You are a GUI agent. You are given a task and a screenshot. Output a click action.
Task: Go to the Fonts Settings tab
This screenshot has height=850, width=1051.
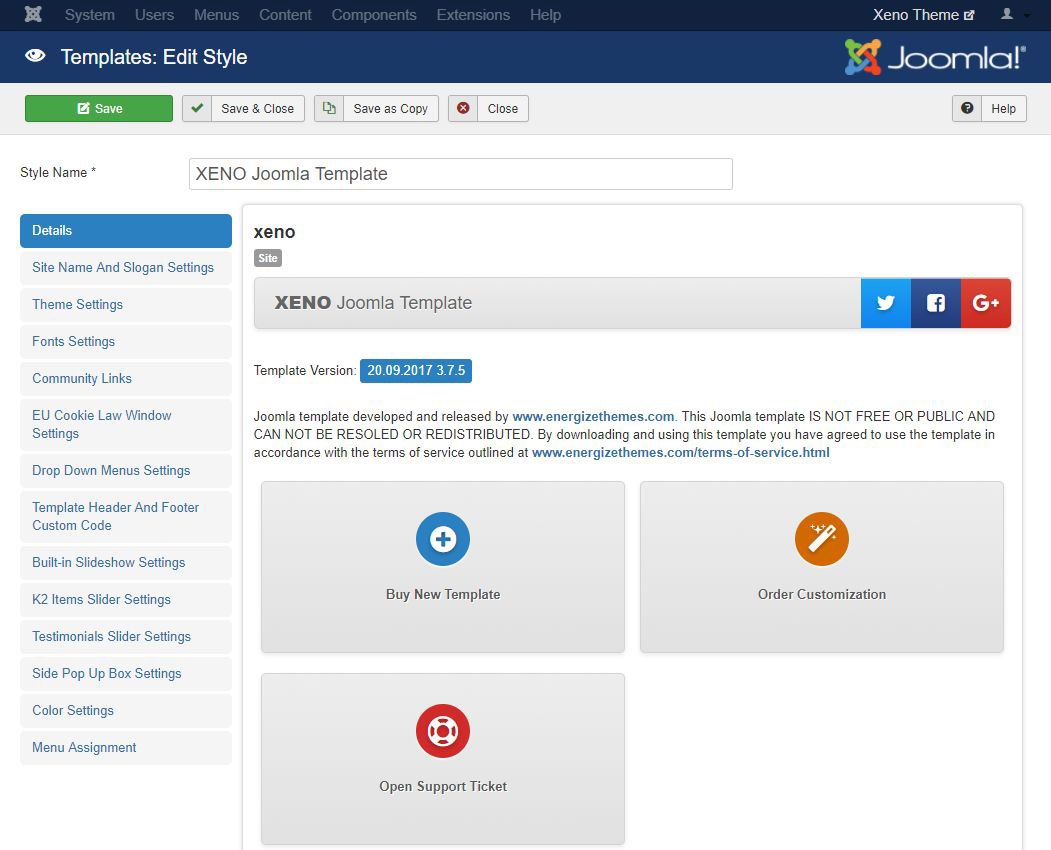coord(126,341)
